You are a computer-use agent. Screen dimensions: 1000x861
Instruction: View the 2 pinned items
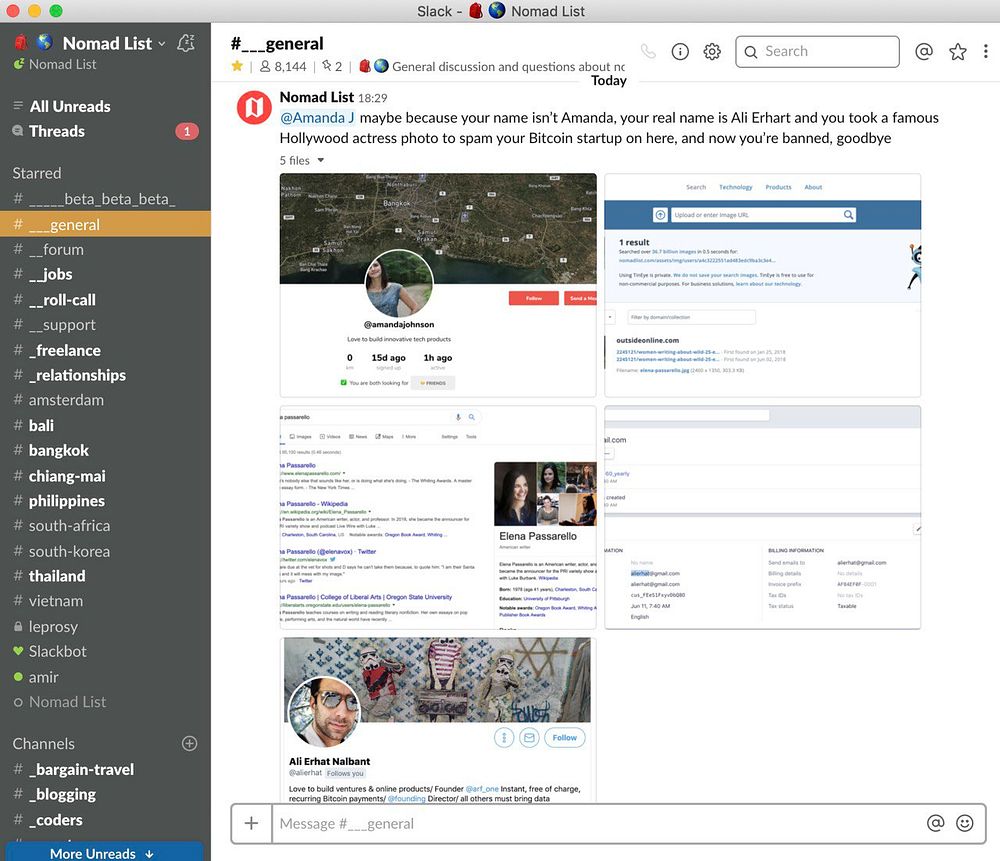[x=332, y=66]
